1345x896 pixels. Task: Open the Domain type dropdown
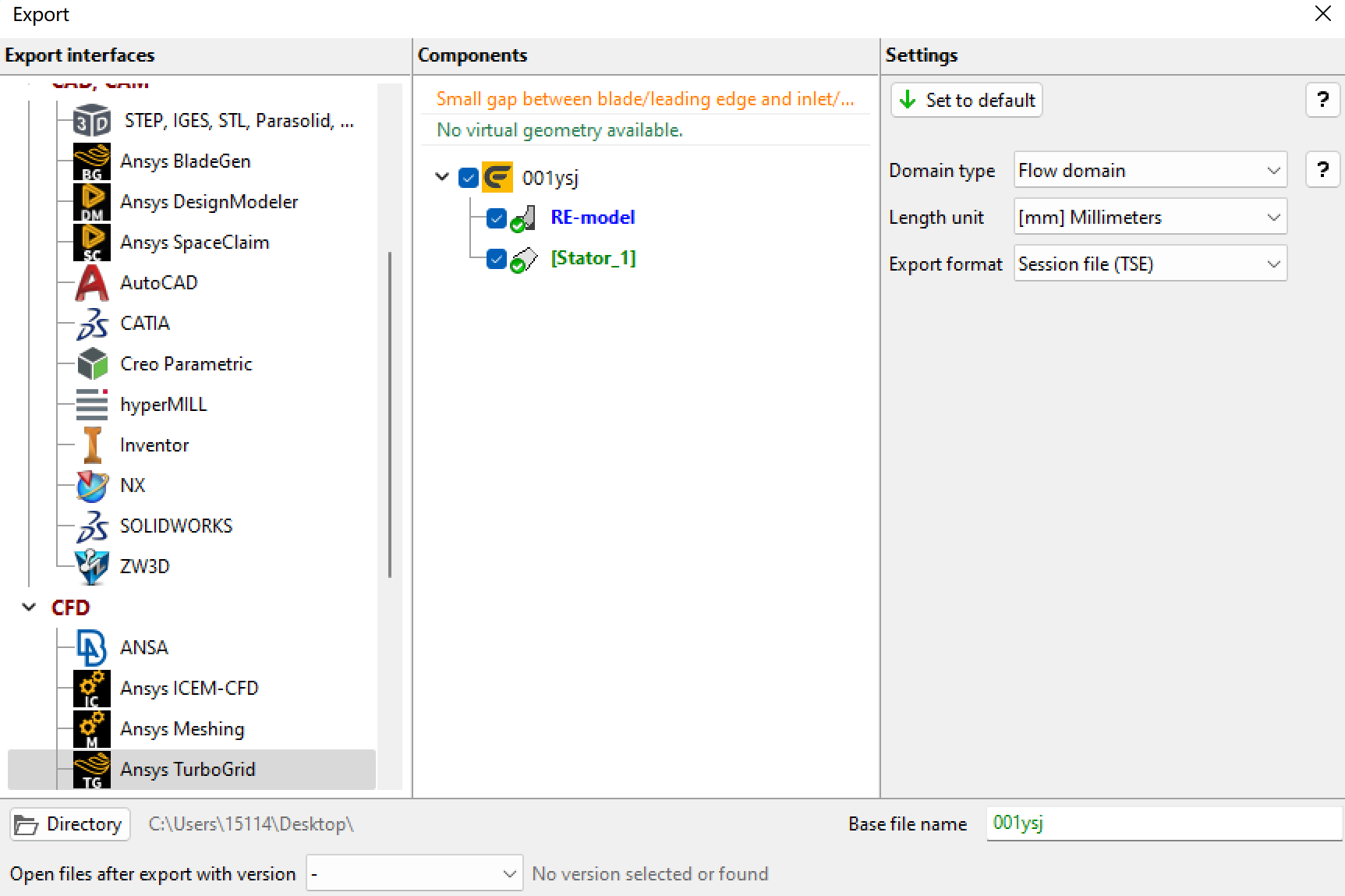coord(1150,170)
